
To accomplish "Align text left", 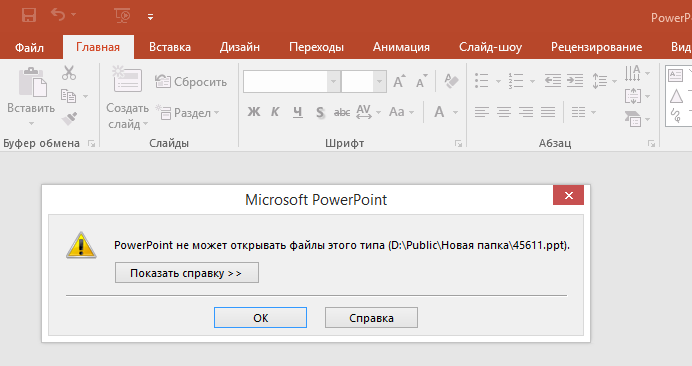I will point(481,112).
